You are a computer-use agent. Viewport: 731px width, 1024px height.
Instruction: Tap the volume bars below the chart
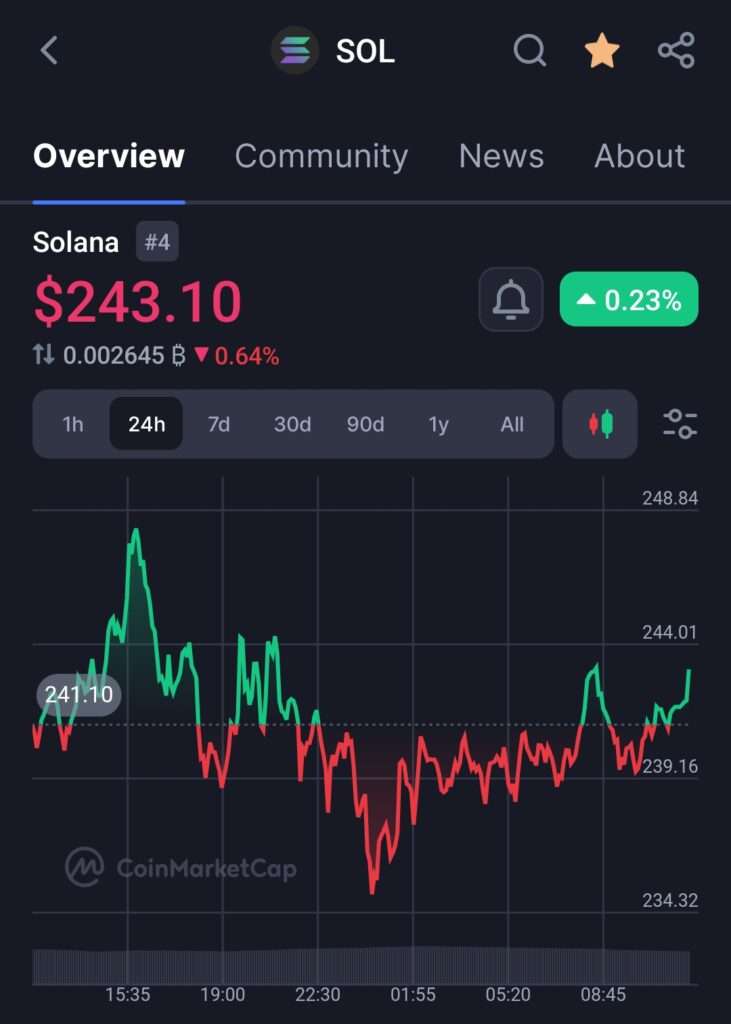(361, 966)
